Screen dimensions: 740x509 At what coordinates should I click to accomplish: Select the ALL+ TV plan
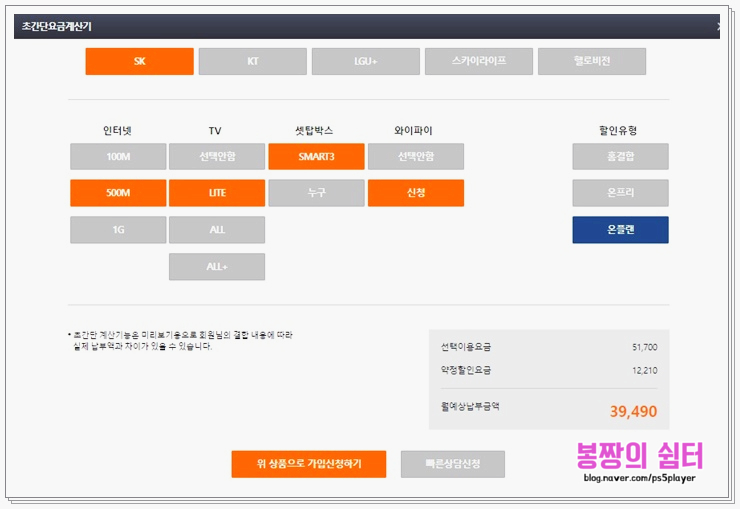pyautogui.click(x=217, y=267)
